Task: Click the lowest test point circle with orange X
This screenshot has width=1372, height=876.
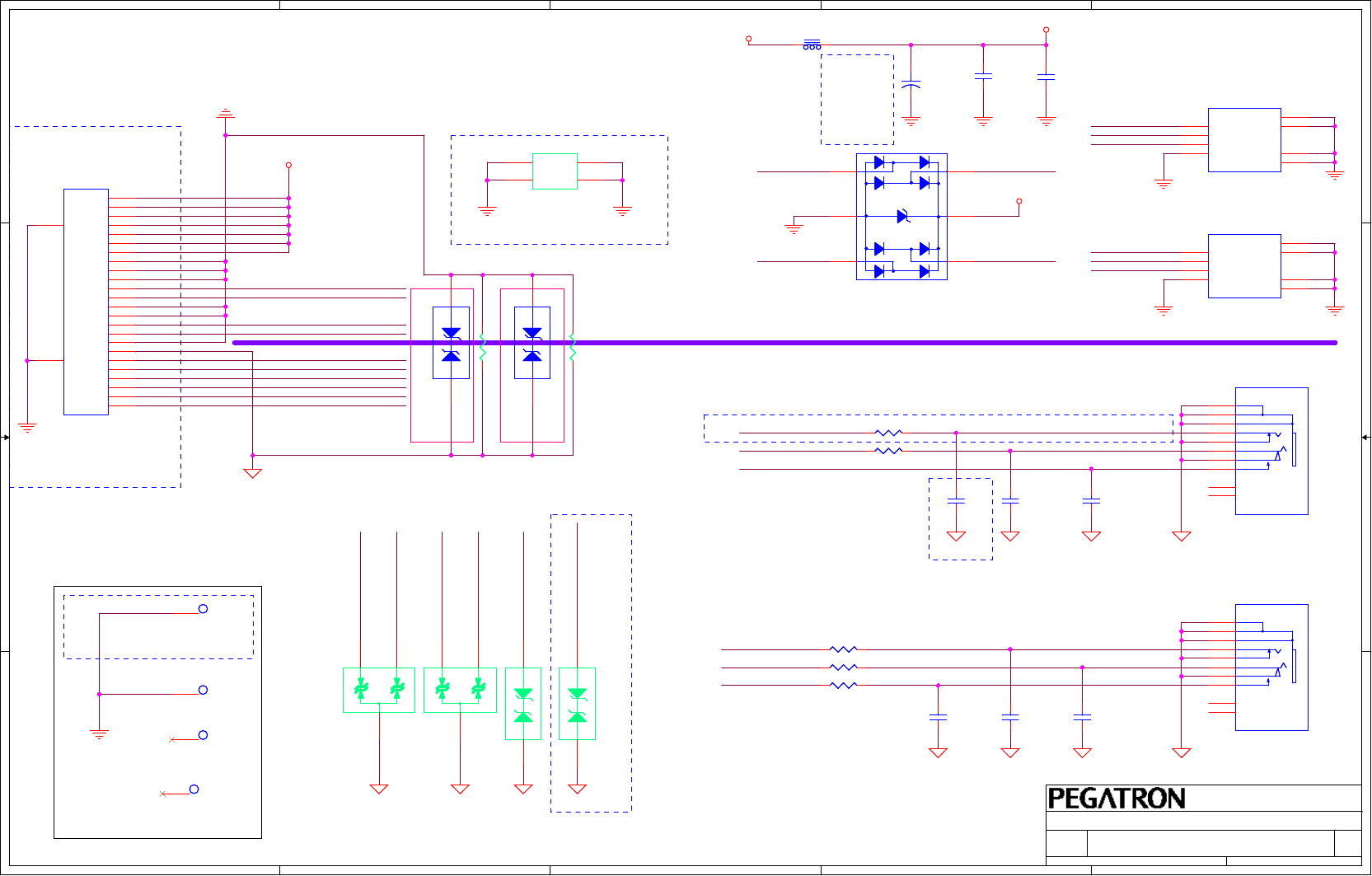Action: point(194,789)
